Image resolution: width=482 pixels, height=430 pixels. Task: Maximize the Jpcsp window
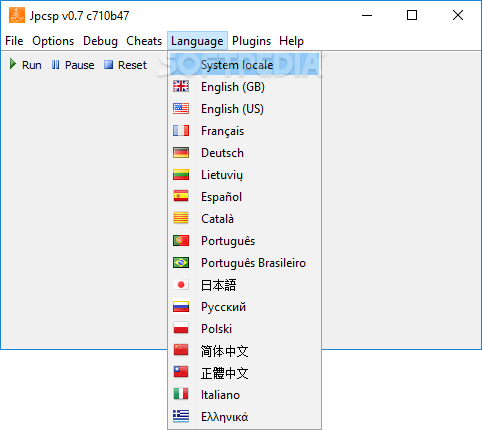(x=412, y=15)
